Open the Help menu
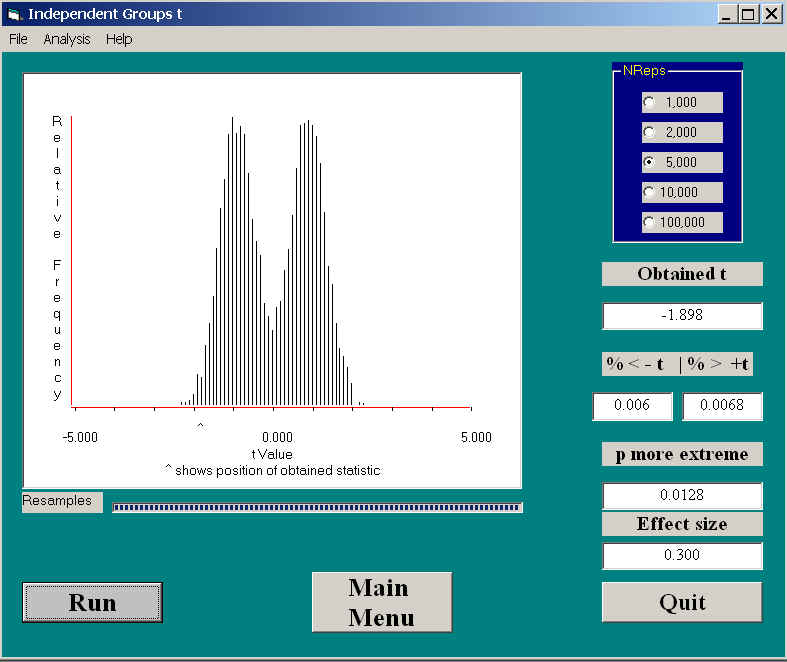This screenshot has width=787, height=662. point(119,39)
